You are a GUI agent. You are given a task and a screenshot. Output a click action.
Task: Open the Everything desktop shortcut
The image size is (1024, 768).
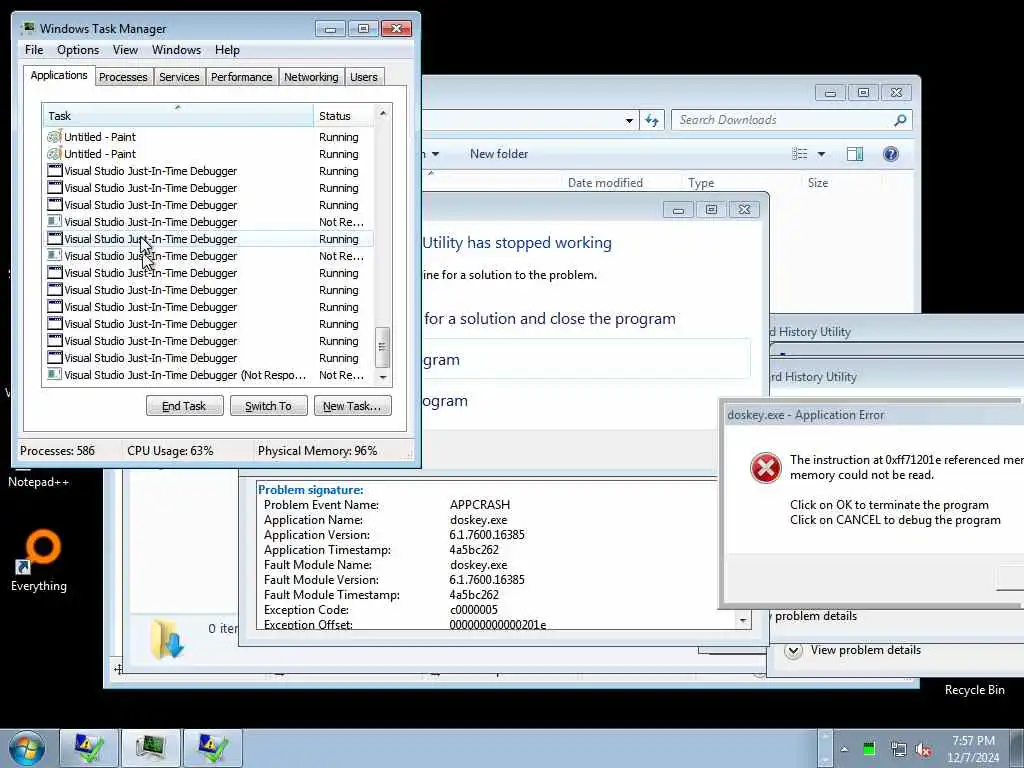tap(39, 560)
